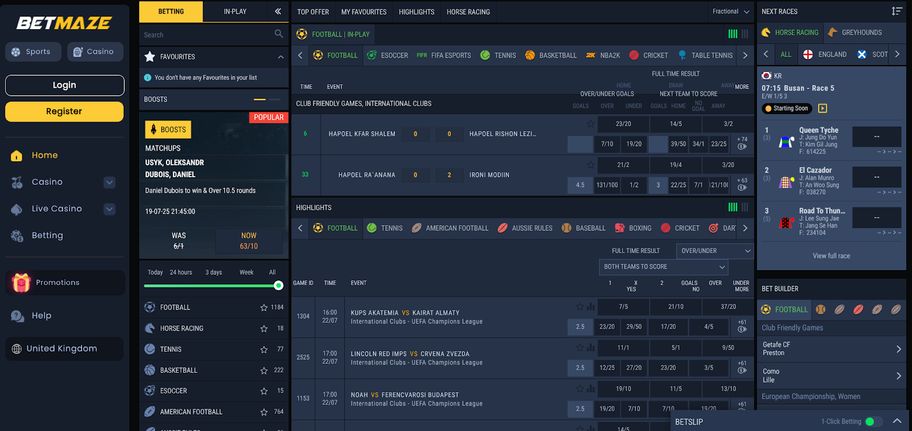This screenshot has height=431, width=912.
Task: Star the Lincoln Red Imps match
Action: point(580,348)
